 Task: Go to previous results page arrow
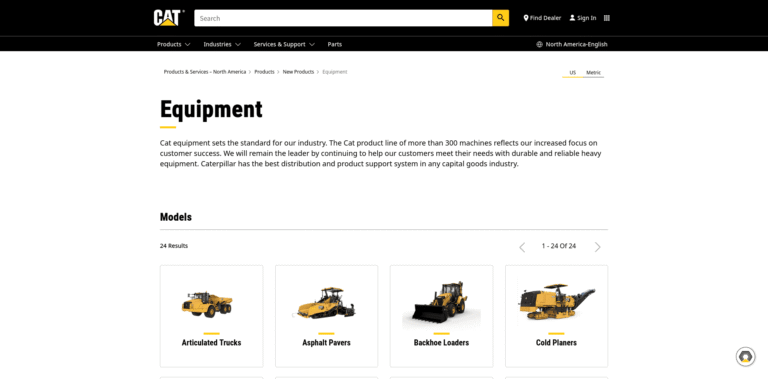[522, 247]
